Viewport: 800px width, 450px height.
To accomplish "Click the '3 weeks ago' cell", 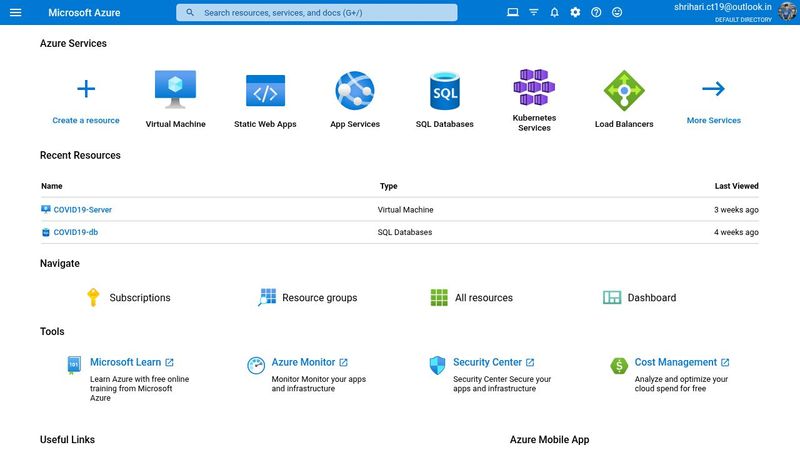I will click(x=736, y=210).
